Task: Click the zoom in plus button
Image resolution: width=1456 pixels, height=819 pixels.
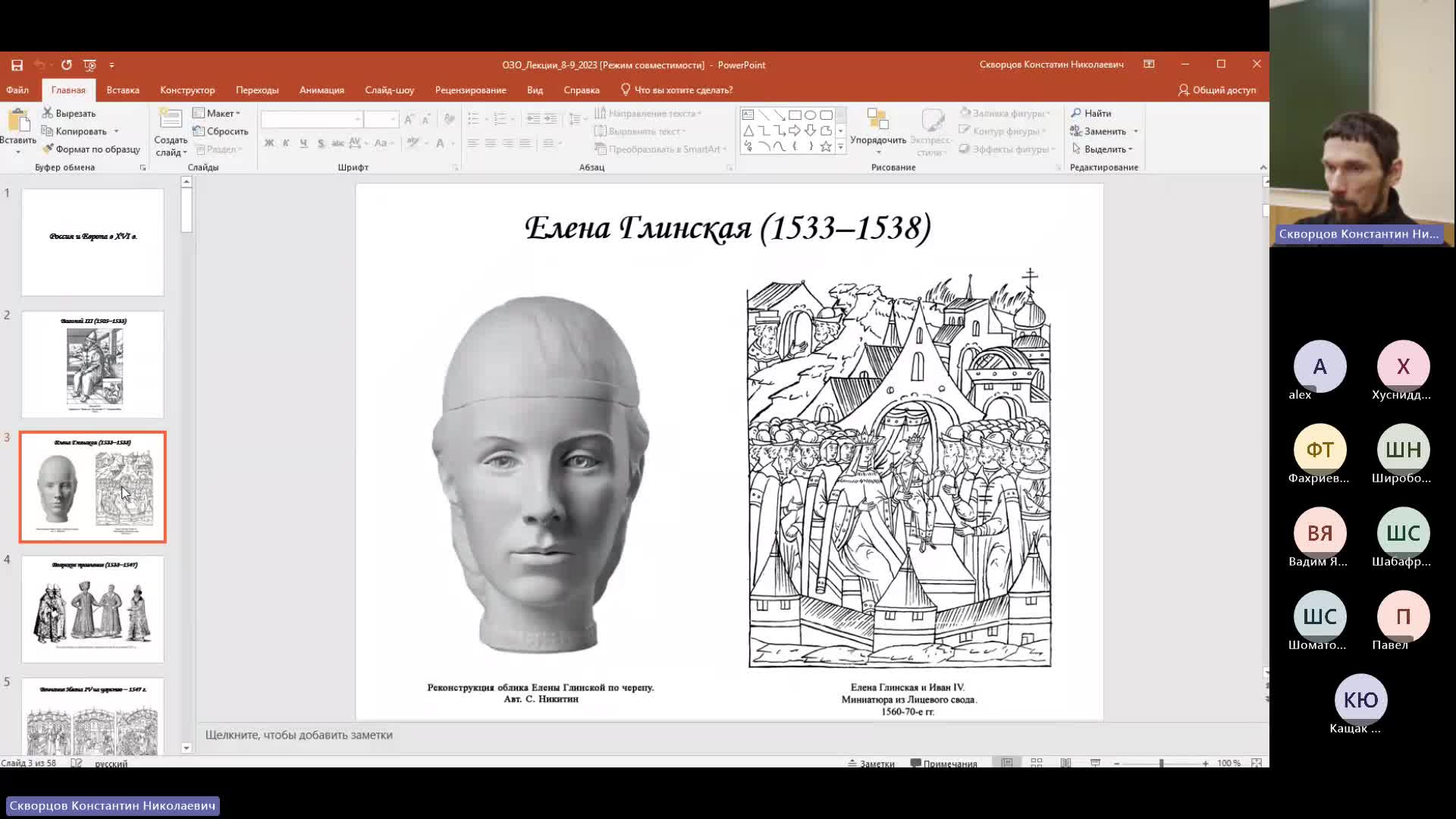Action: pyautogui.click(x=1206, y=764)
